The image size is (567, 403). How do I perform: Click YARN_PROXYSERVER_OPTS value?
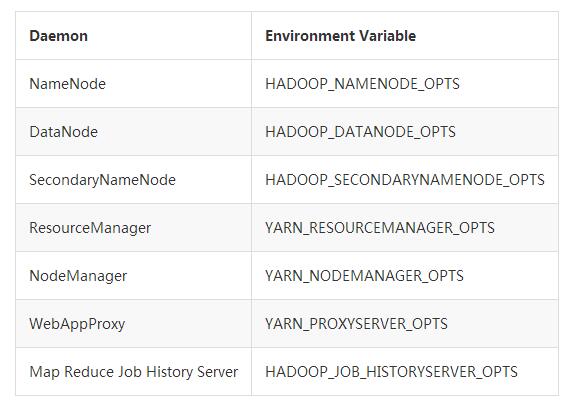tap(356, 324)
